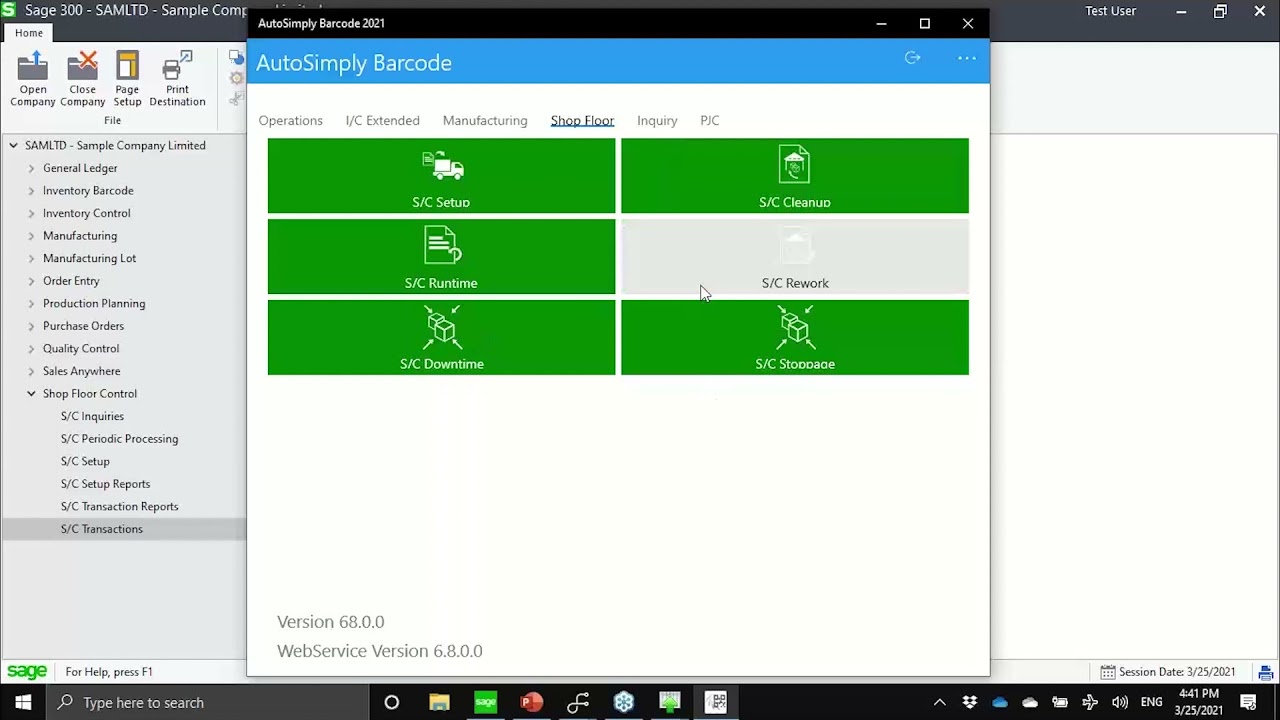Expand the Sales Anywhere node
1280x720 pixels.
pos(31,371)
